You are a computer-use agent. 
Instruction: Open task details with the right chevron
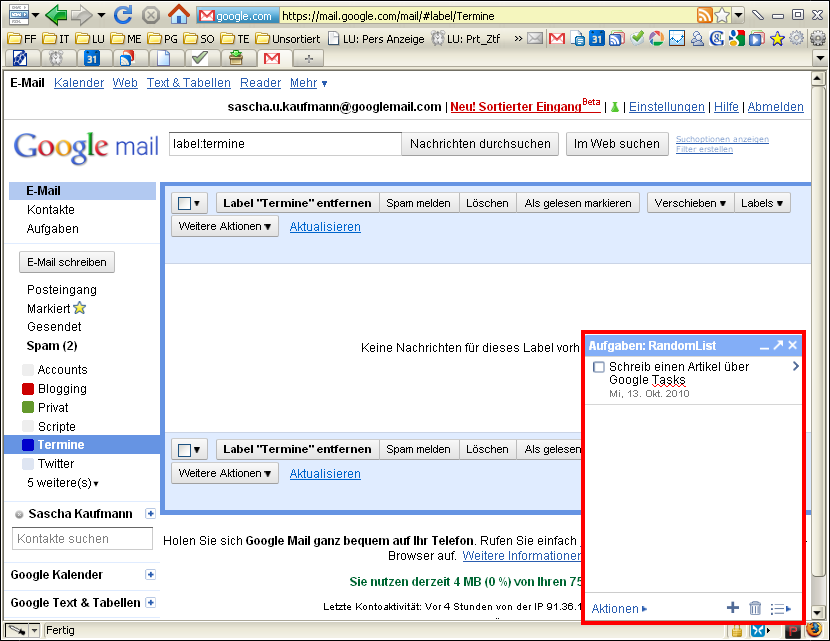pyautogui.click(x=796, y=366)
